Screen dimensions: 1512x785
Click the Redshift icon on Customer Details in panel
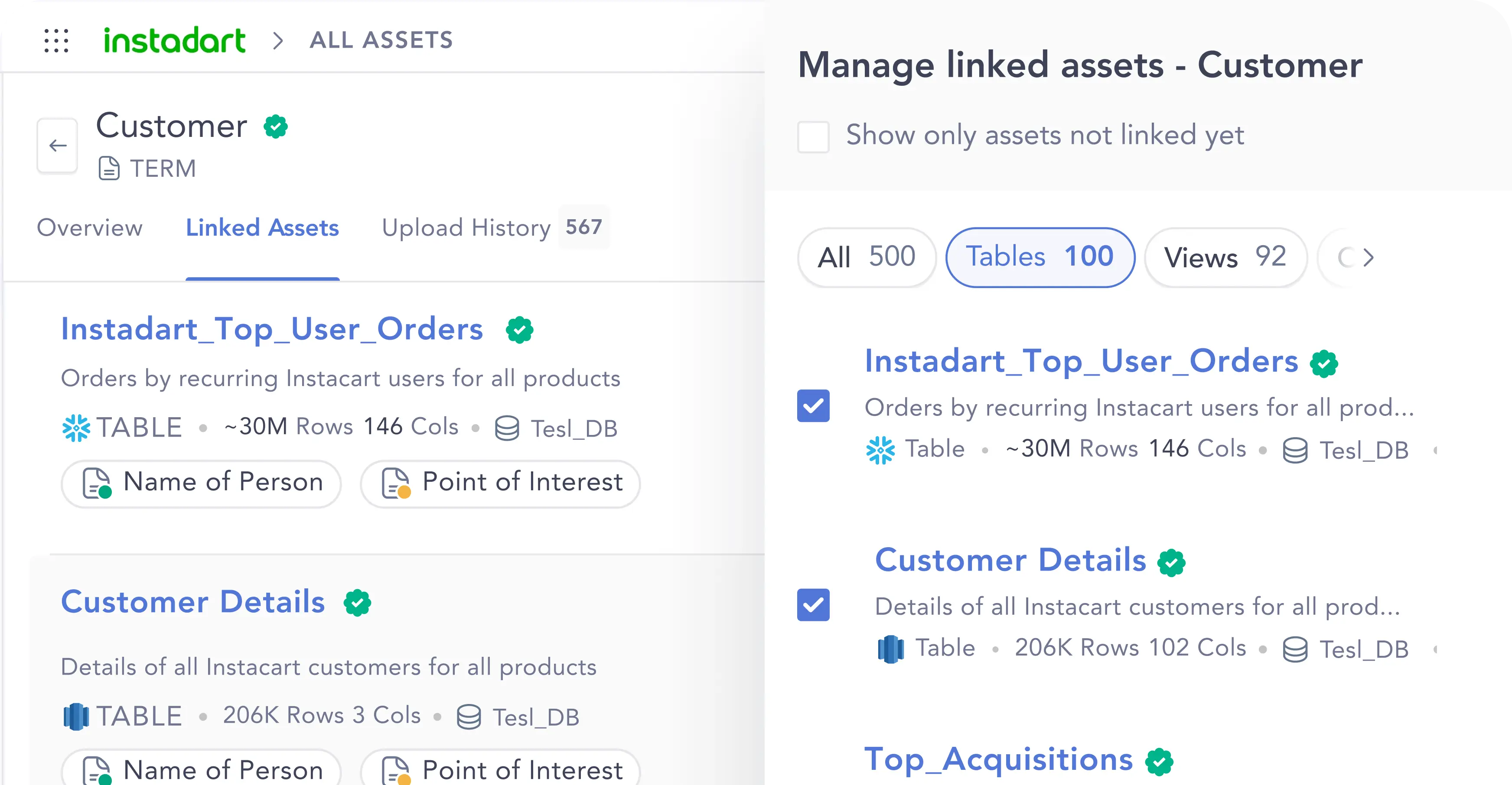[890, 649]
